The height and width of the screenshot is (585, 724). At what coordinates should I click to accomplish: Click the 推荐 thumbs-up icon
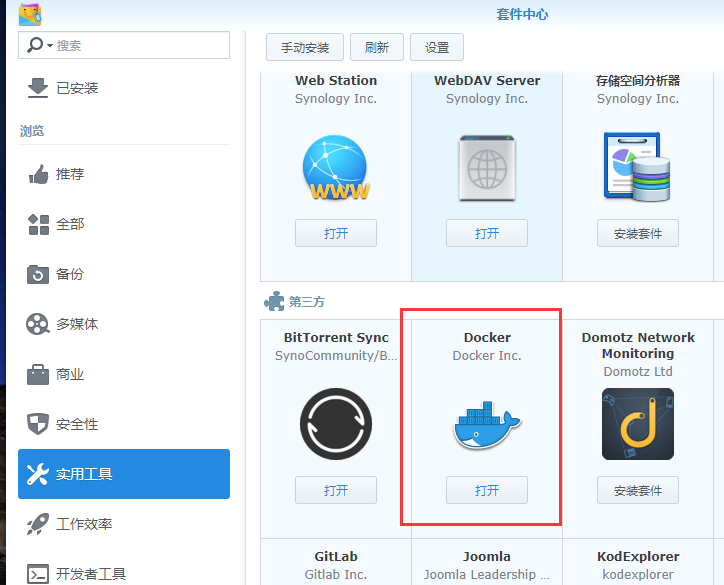[38, 174]
